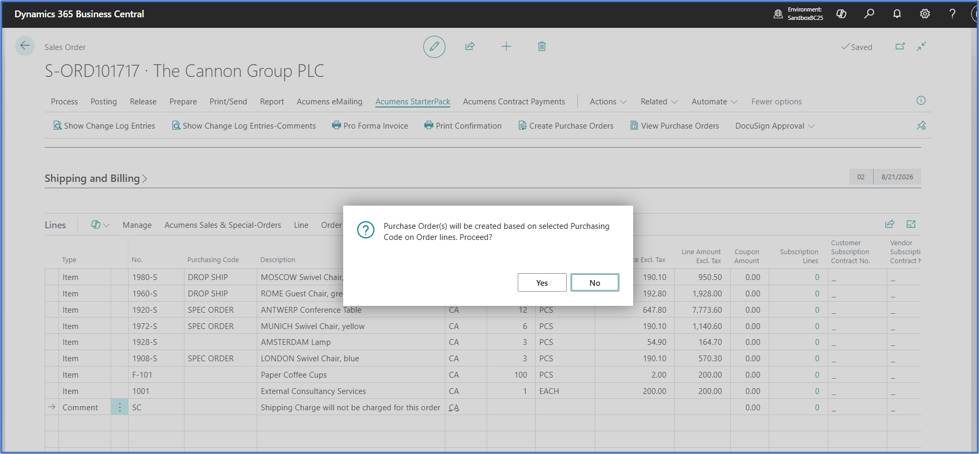Open page in new window icon
979x454 pixels.
[900, 46]
